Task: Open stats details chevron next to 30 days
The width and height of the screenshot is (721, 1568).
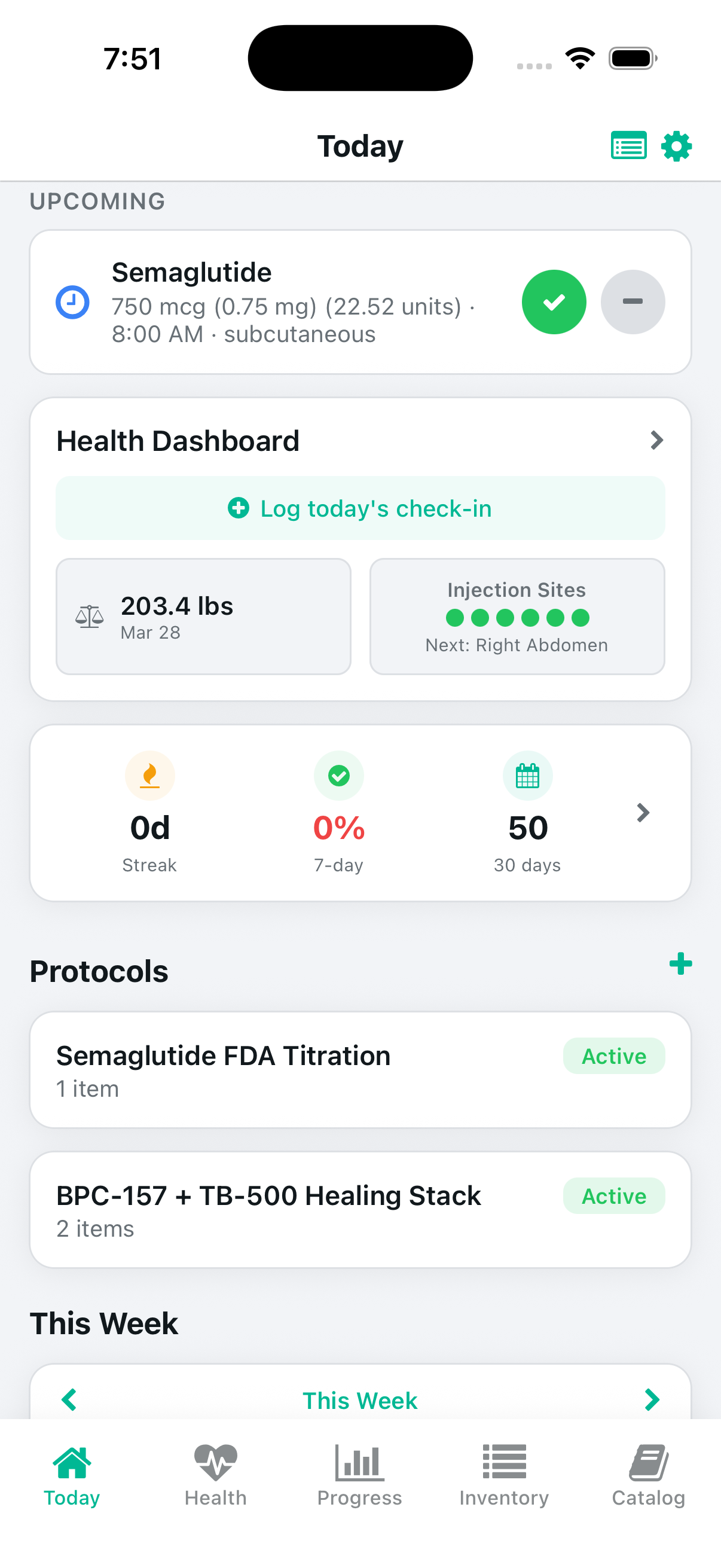Action: (x=643, y=813)
